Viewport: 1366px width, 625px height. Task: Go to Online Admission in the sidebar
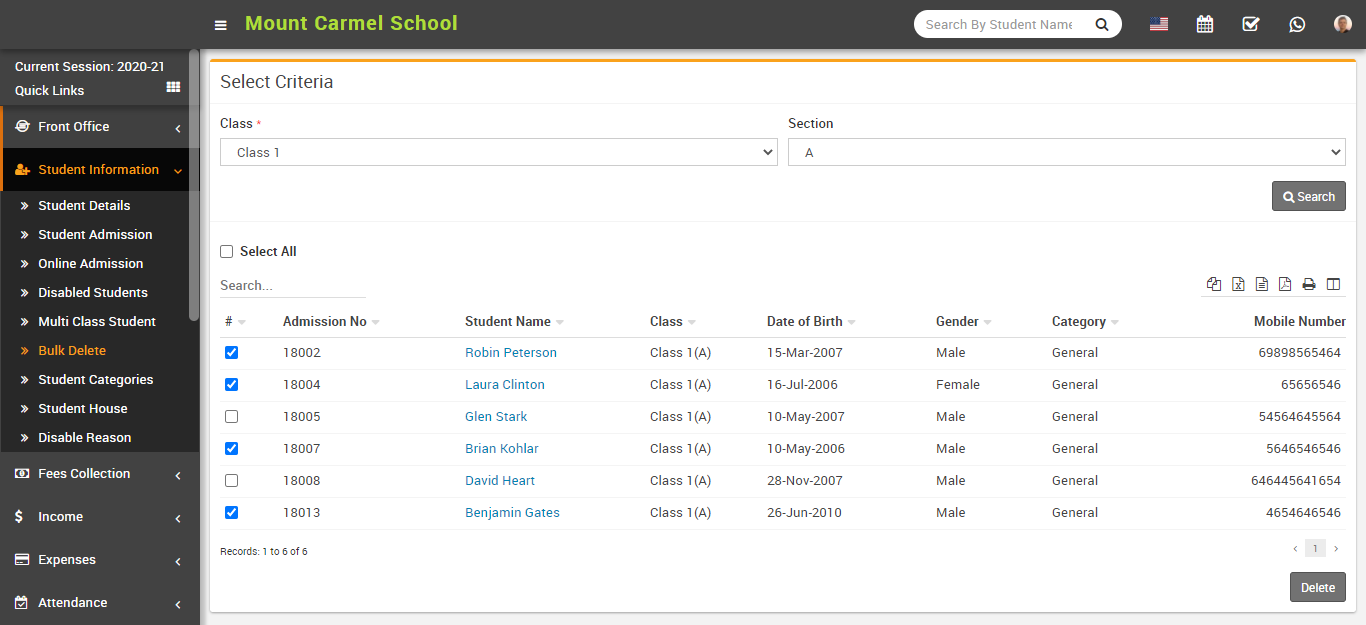click(x=90, y=263)
